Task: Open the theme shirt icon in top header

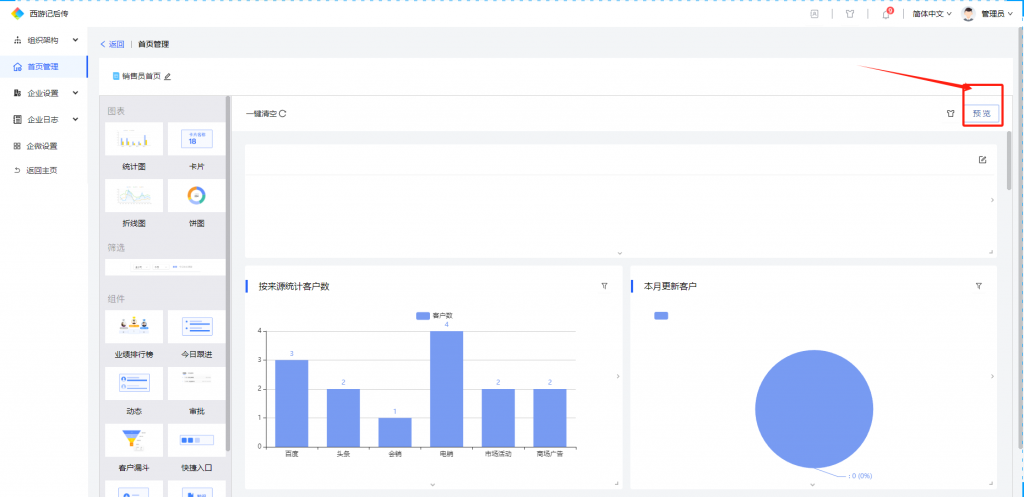Action: coord(850,14)
